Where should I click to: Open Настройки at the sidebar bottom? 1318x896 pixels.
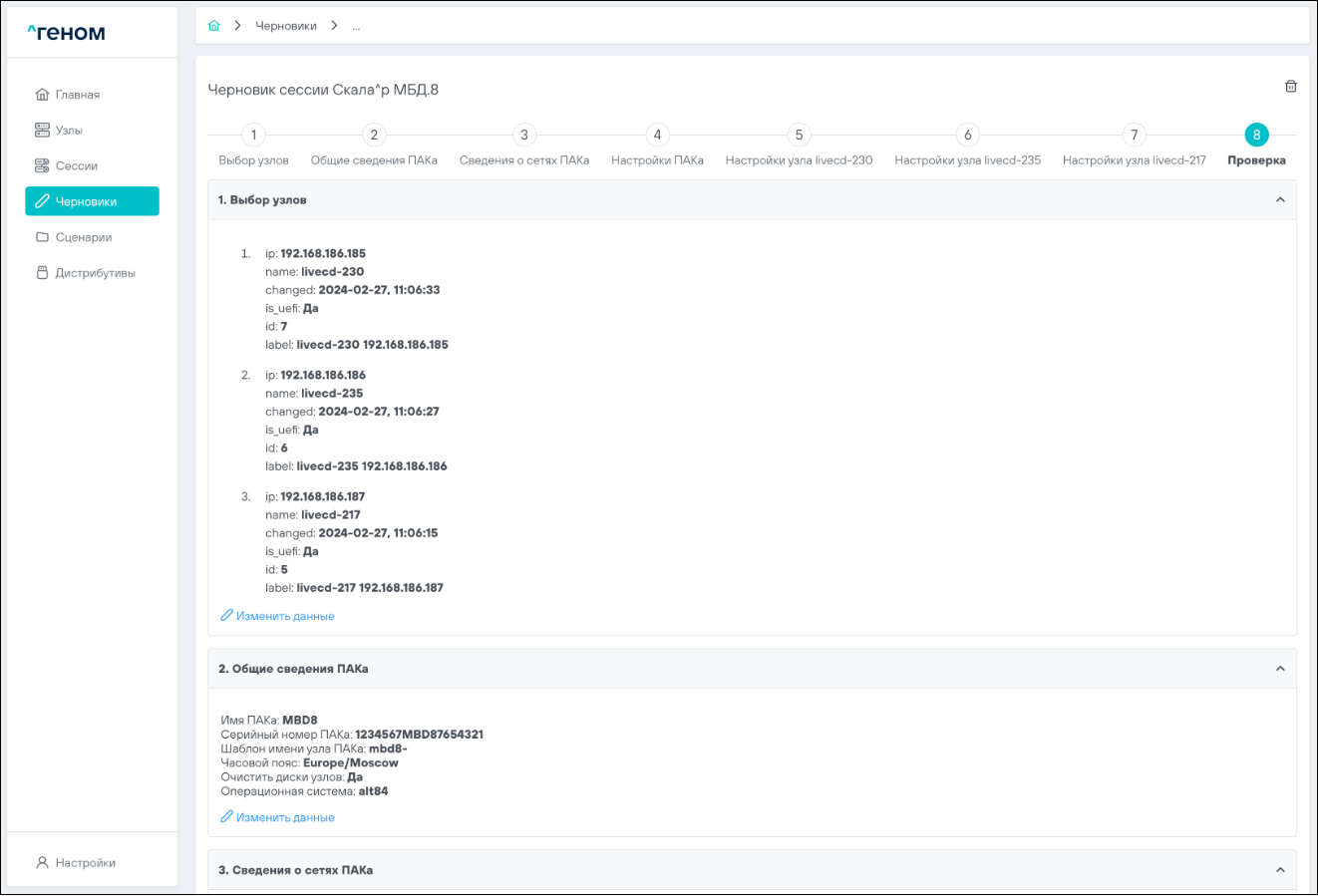click(x=85, y=863)
